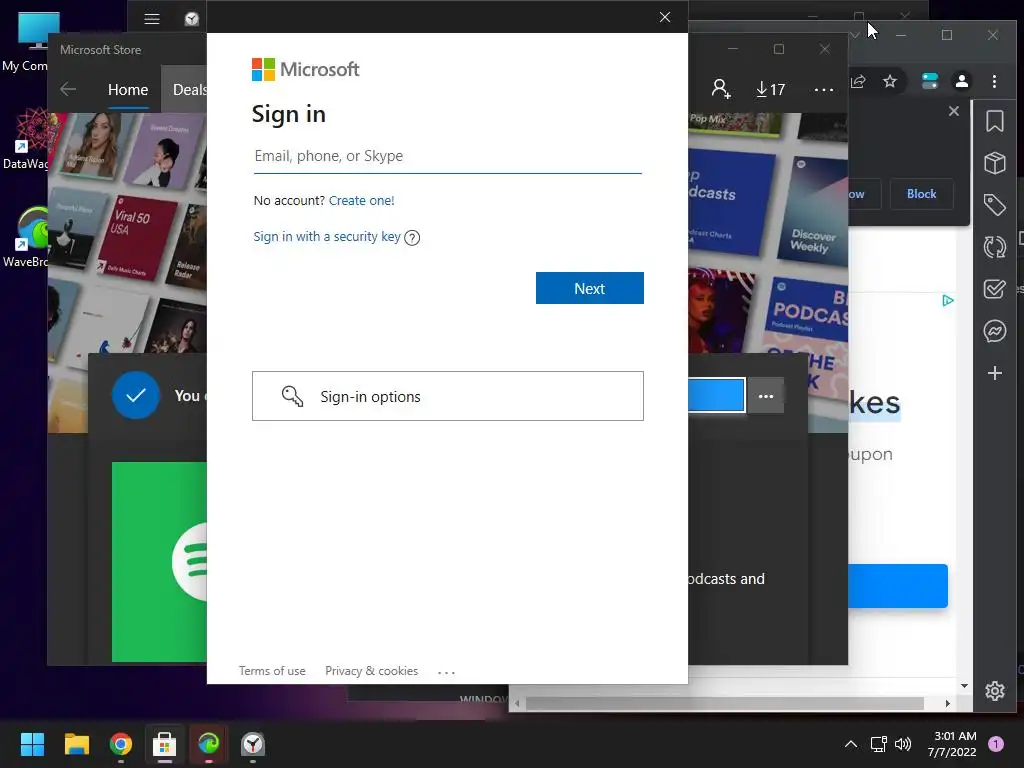Click the teal browser extension icon
Viewport: 1024px width, 768px height.
point(929,81)
